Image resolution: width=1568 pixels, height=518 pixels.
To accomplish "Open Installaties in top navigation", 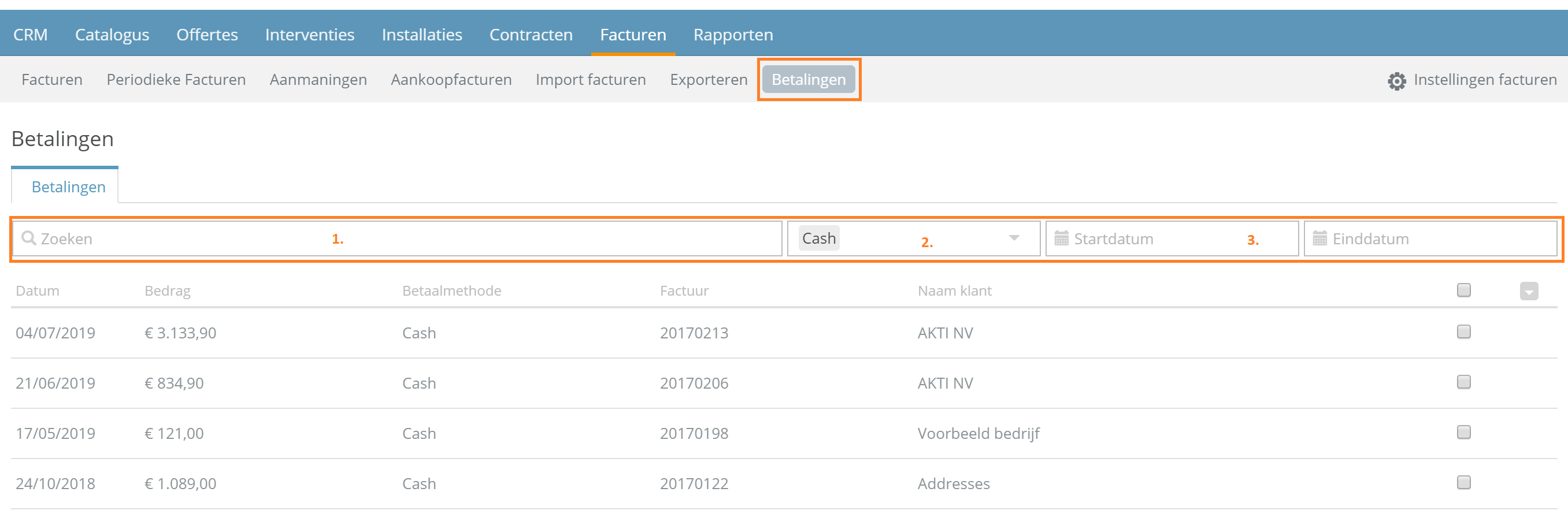I will click(x=422, y=35).
